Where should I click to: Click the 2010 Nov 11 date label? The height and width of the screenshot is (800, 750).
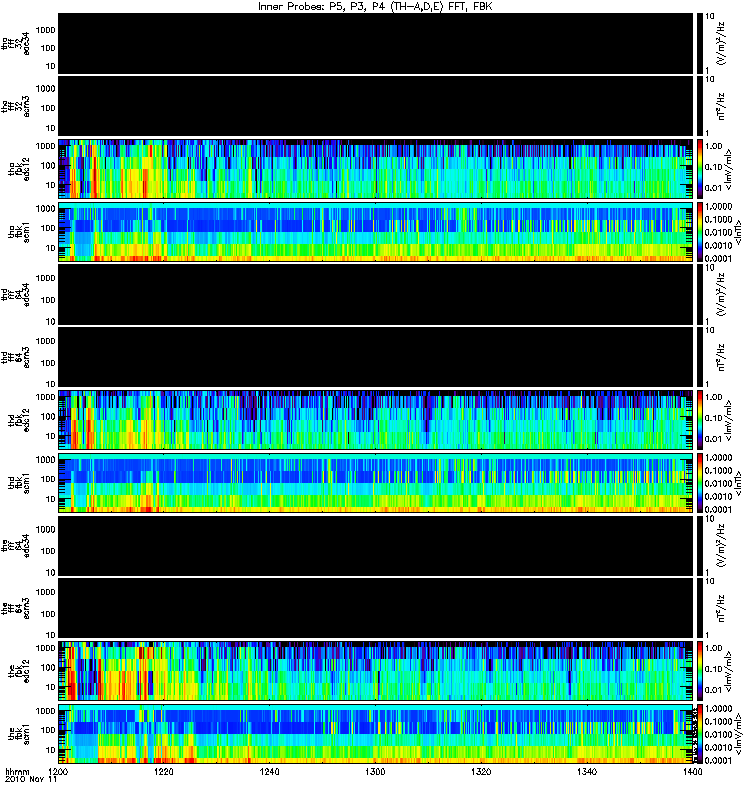(x=31, y=780)
